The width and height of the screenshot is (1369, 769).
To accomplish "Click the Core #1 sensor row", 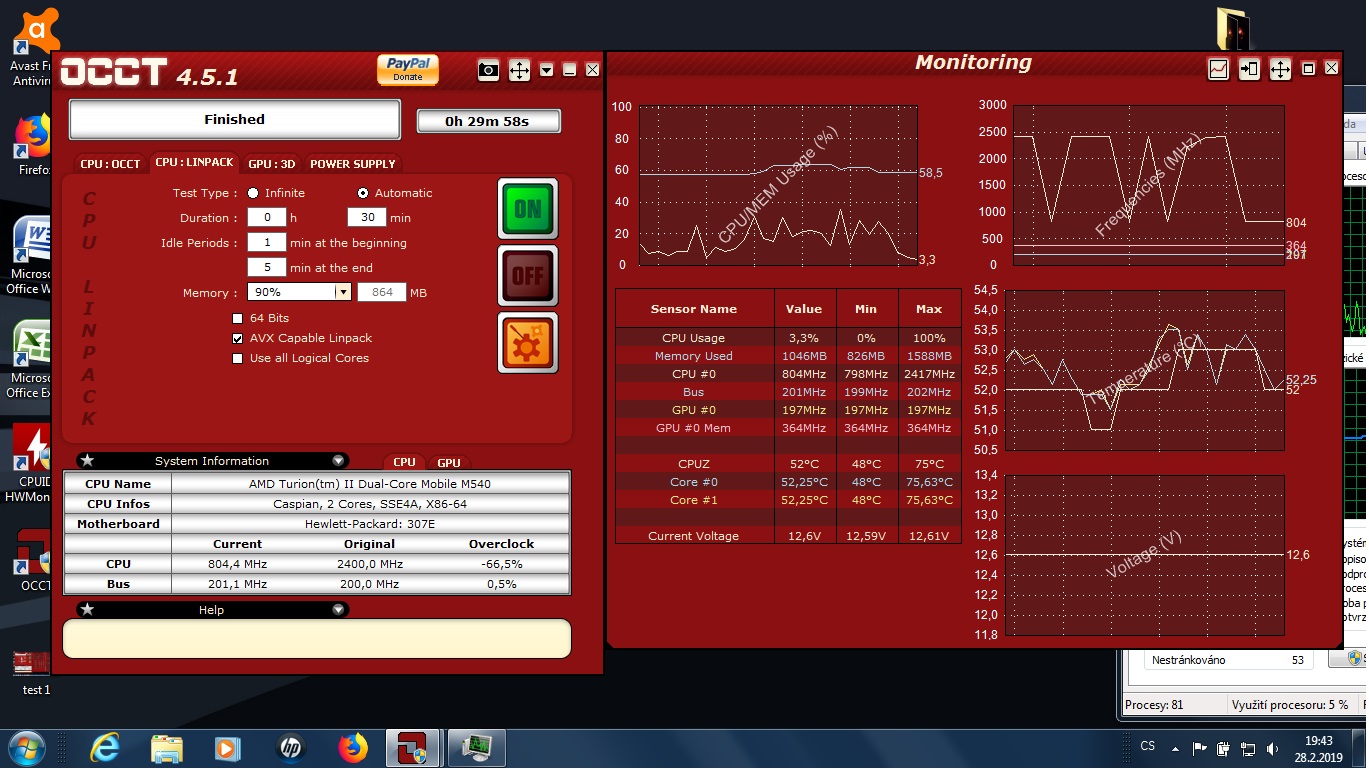I will pos(788,500).
